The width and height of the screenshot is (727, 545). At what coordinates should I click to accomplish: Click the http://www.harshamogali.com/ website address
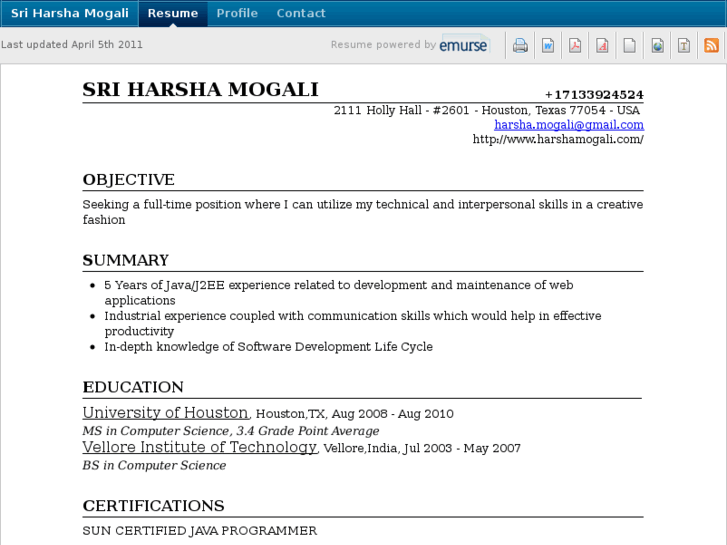click(558, 139)
